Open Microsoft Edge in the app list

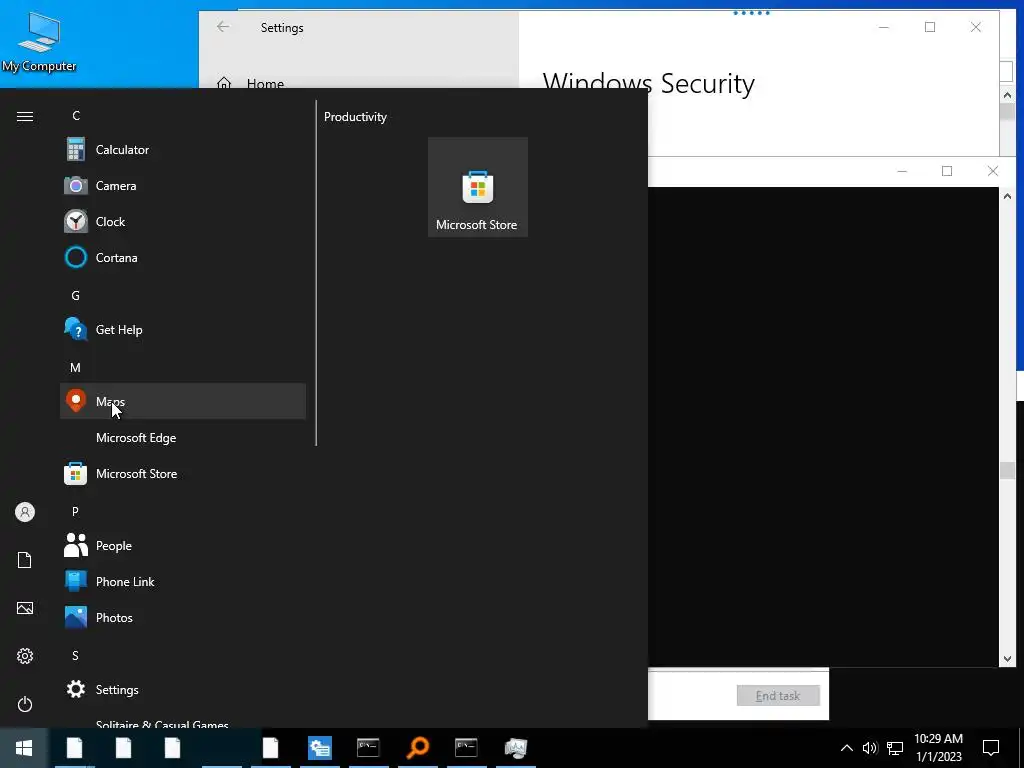[183, 438]
